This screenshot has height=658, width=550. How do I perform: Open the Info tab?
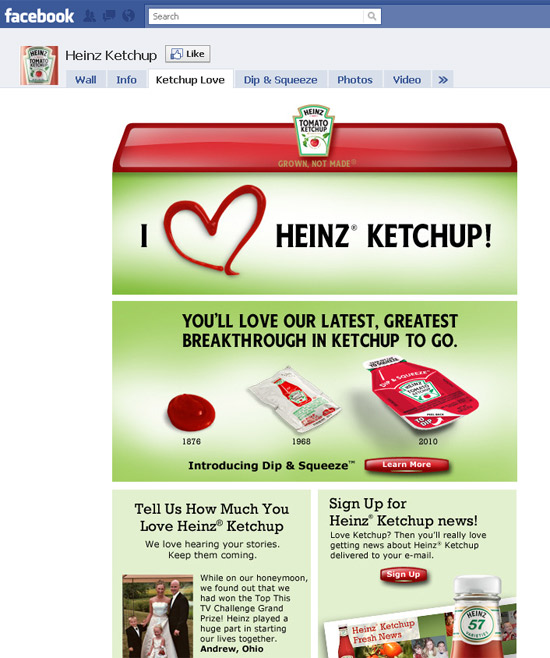click(126, 79)
